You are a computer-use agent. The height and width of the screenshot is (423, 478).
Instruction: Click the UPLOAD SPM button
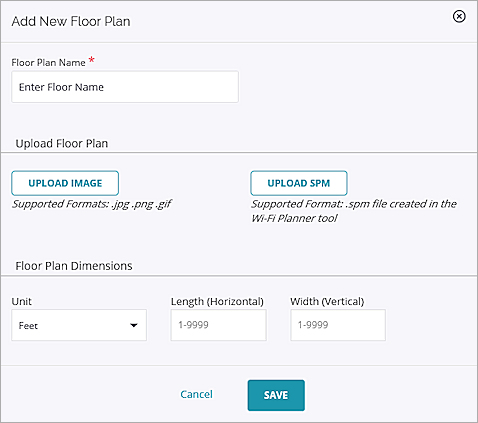[x=299, y=183]
